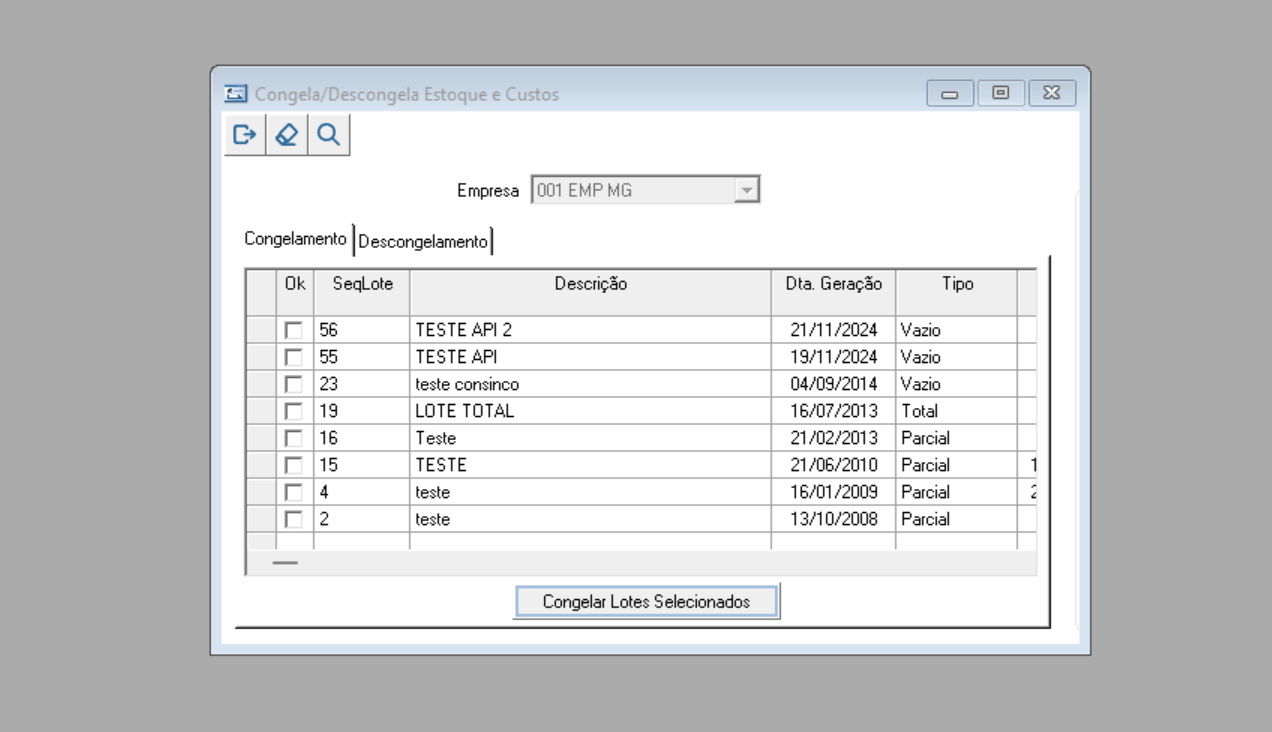Click the Parcial cell of lot 16
Viewport: 1272px width, 732px height.
pyautogui.click(x=957, y=438)
